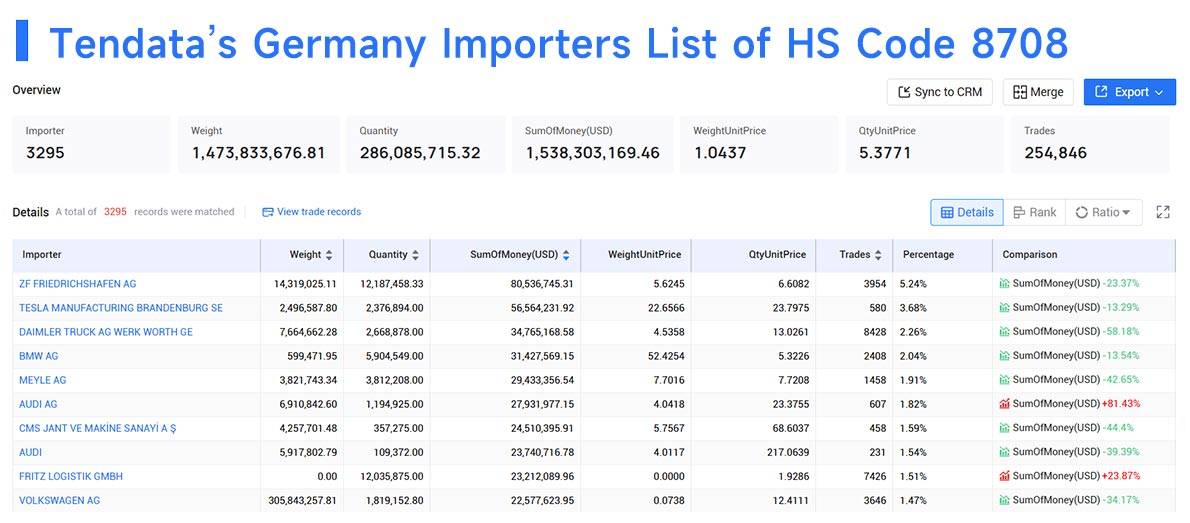Switch to the Rank view tab
1190x523 pixels.
point(1034,213)
